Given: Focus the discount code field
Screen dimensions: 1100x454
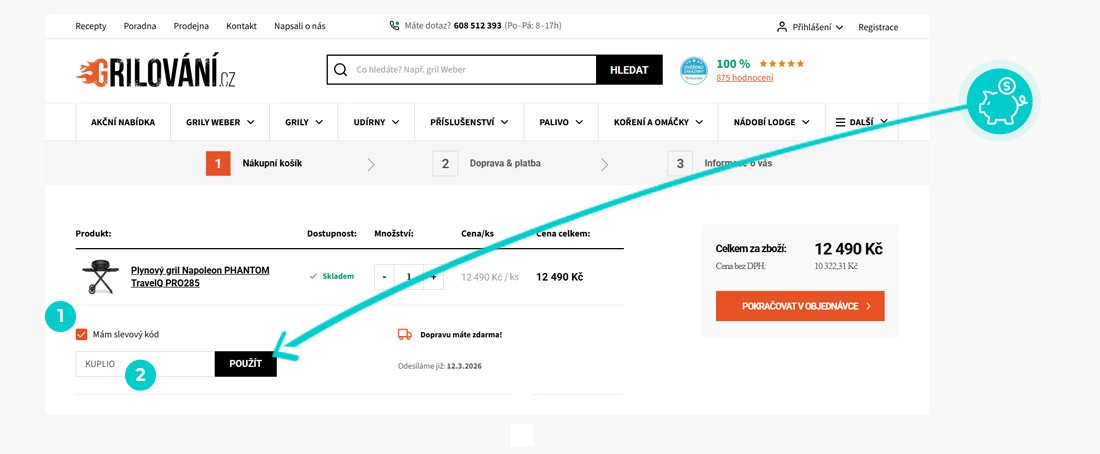Looking at the screenshot, I should (145, 364).
